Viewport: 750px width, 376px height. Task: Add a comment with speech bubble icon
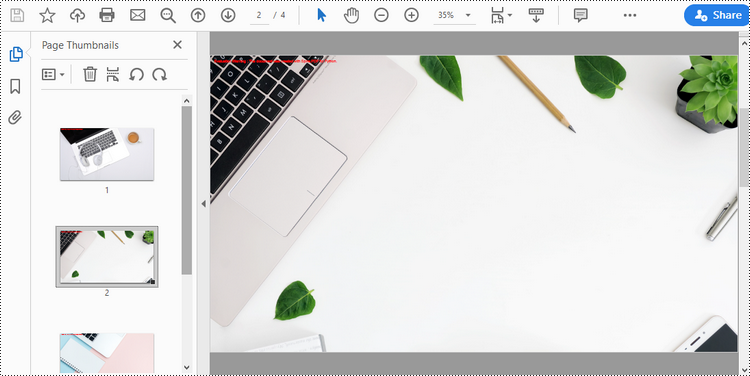(580, 15)
